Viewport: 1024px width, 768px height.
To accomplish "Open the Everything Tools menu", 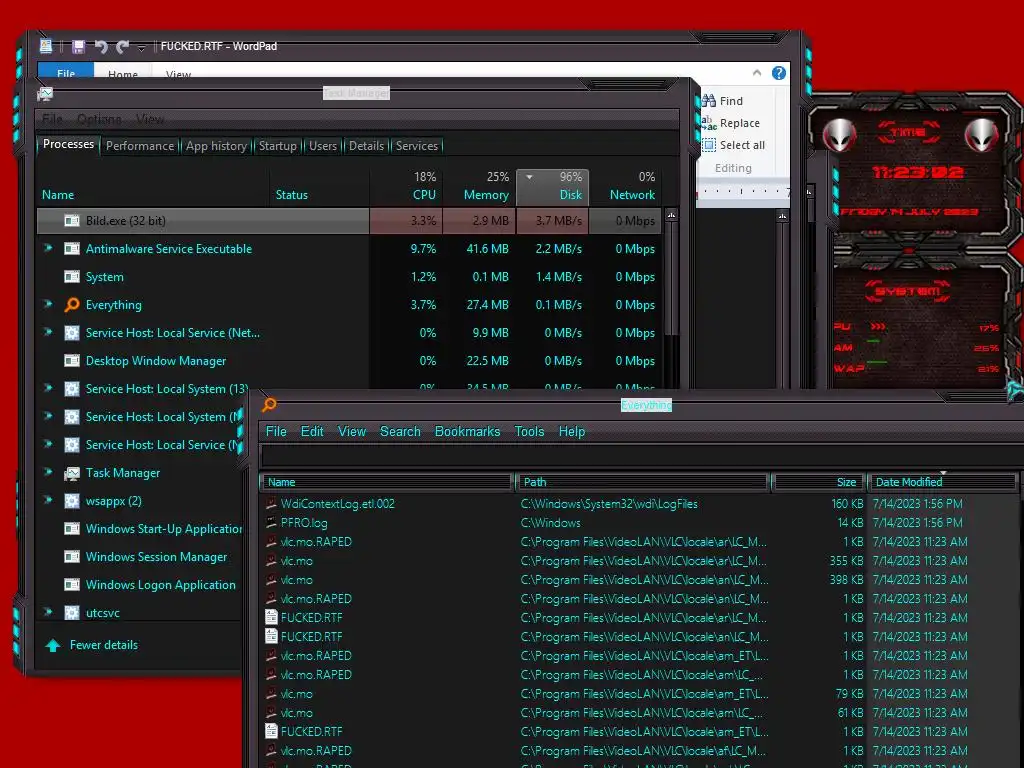I will tap(530, 431).
